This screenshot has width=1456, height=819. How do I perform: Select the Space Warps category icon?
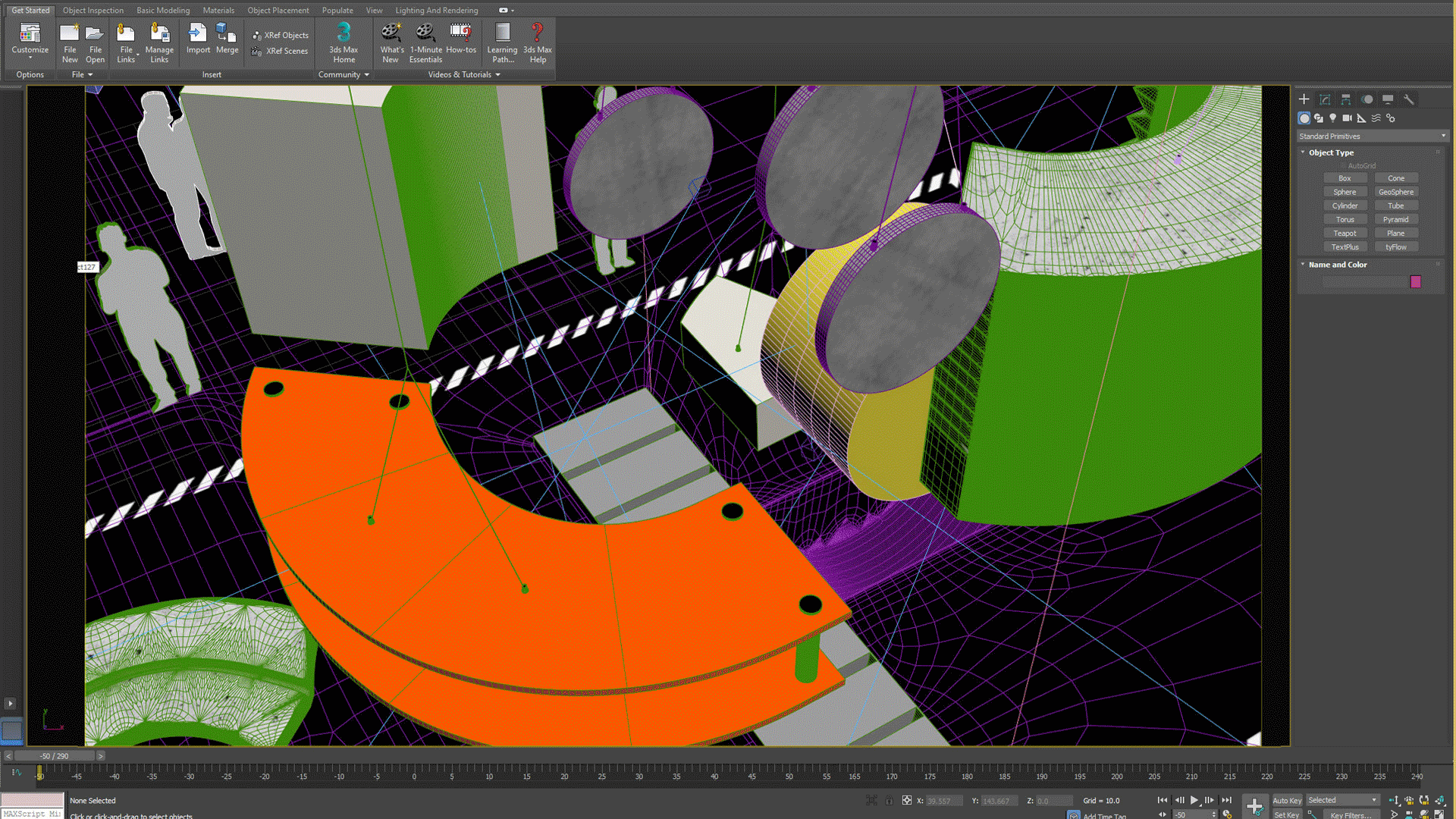tap(1376, 118)
